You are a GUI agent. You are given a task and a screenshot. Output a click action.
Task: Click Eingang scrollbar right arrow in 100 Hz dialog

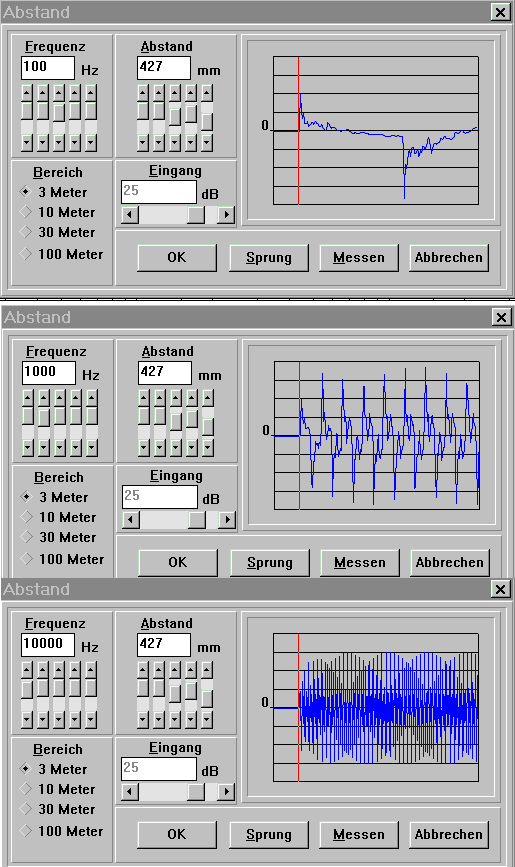click(226, 215)
